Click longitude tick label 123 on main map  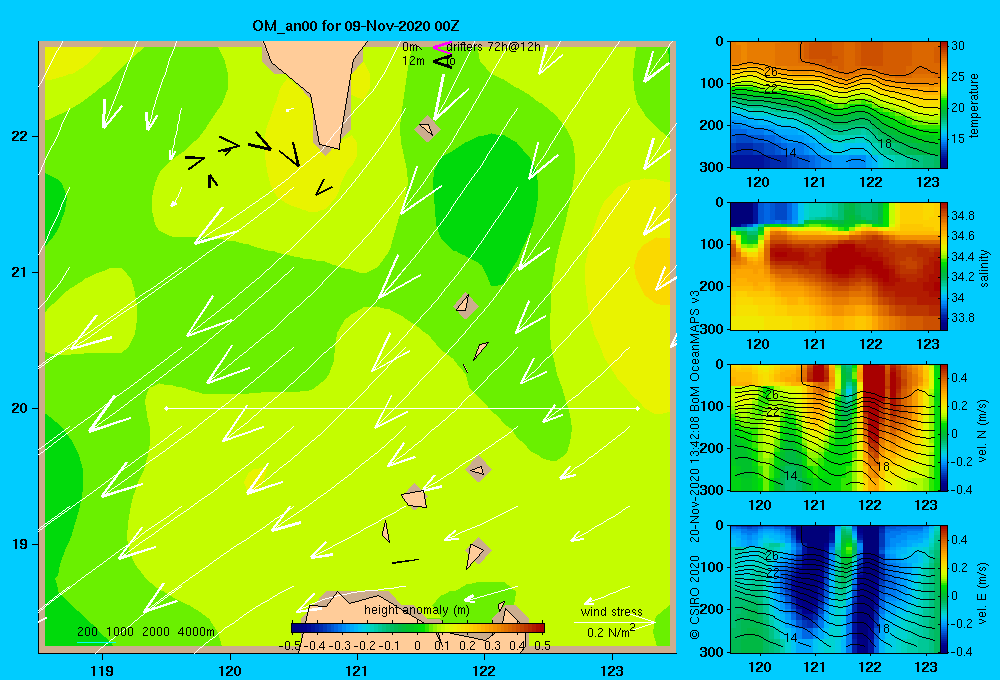tap(612, 670)
